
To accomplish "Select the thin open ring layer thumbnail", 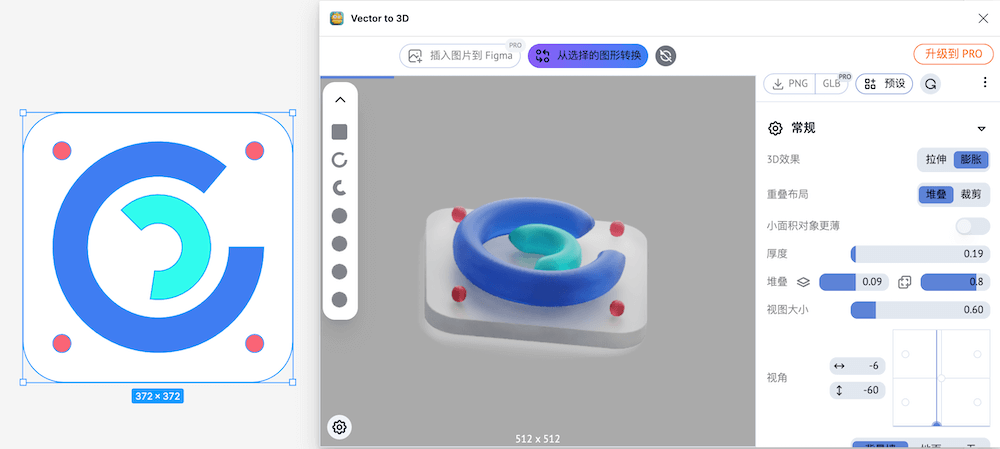I will [340, 160].
